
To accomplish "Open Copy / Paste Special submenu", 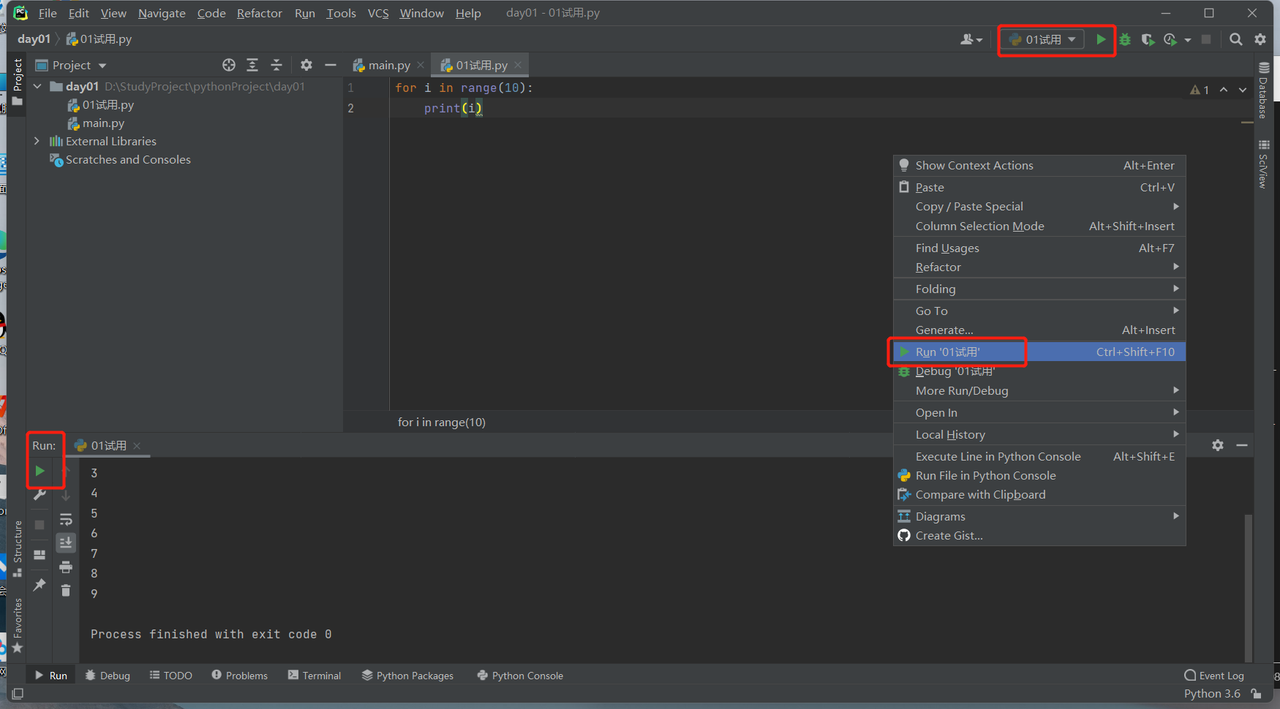I will click(x=1039, y=207).
